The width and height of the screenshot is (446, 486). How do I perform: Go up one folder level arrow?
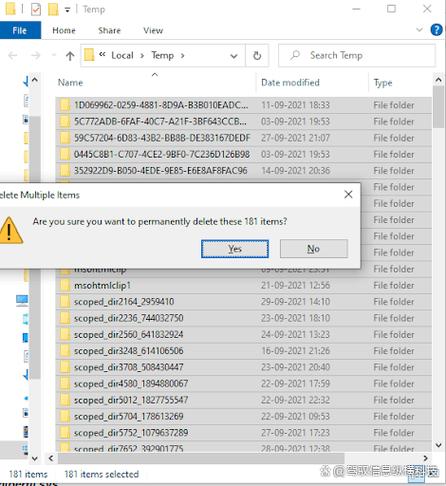click(x=70, y=56)
